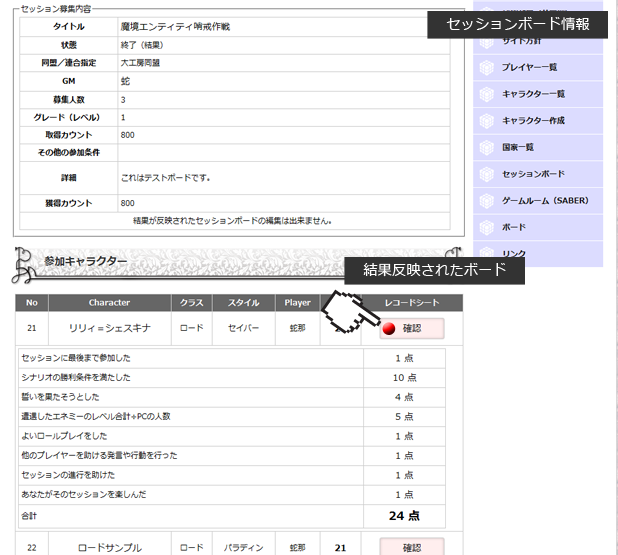
Task: Click the スタイル column header
Action: click(244, 303)
